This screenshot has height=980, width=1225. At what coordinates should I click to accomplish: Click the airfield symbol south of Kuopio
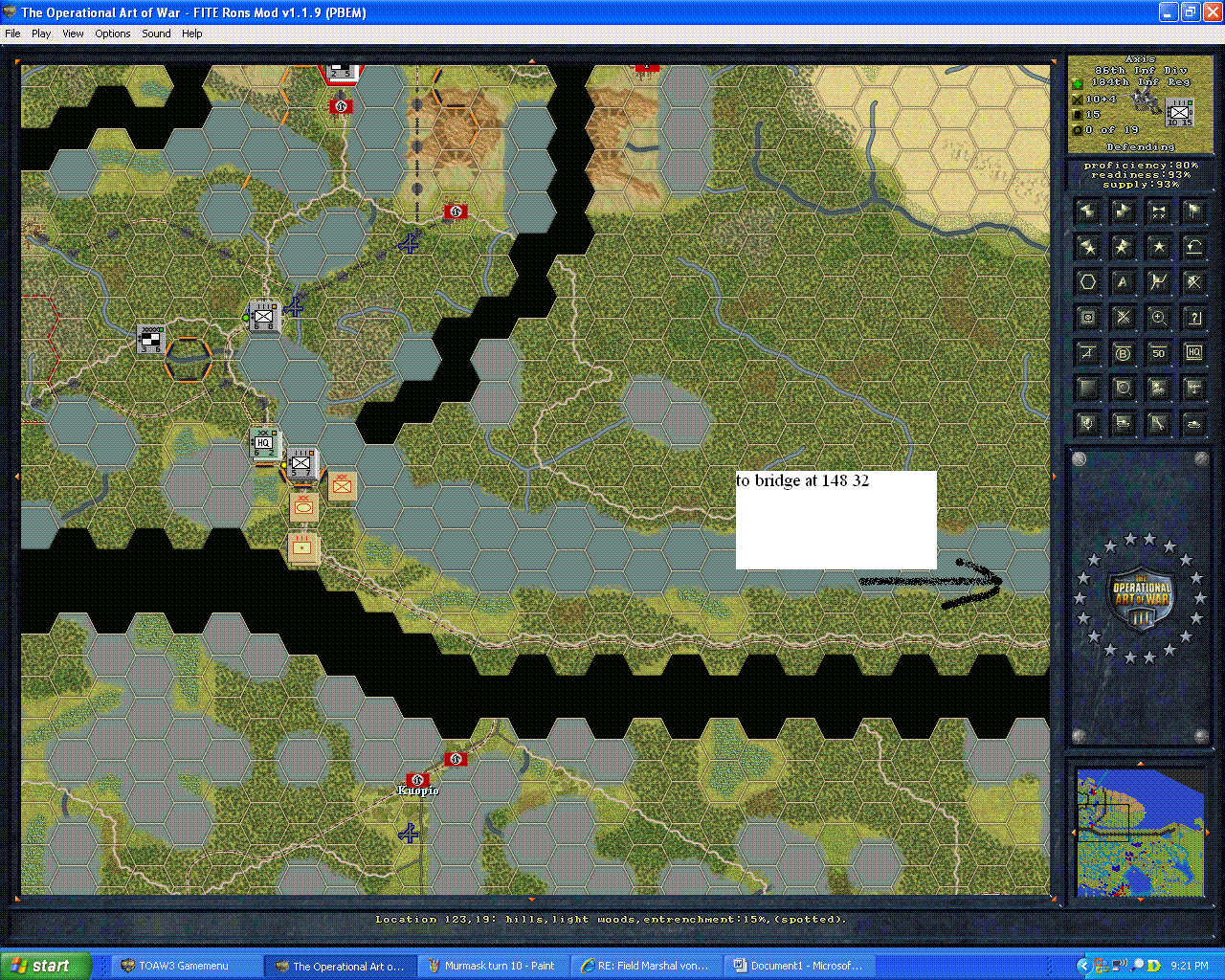click(x=410, y=834)
